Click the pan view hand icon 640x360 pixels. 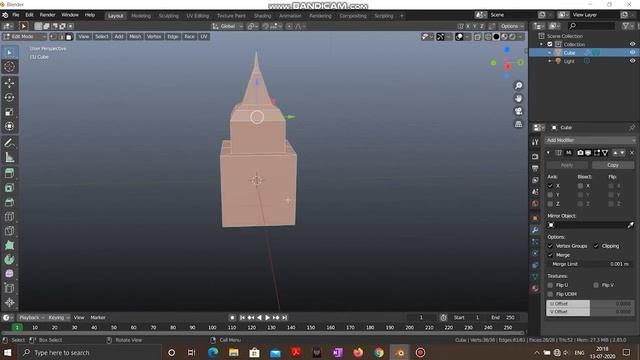click(518, 98)
